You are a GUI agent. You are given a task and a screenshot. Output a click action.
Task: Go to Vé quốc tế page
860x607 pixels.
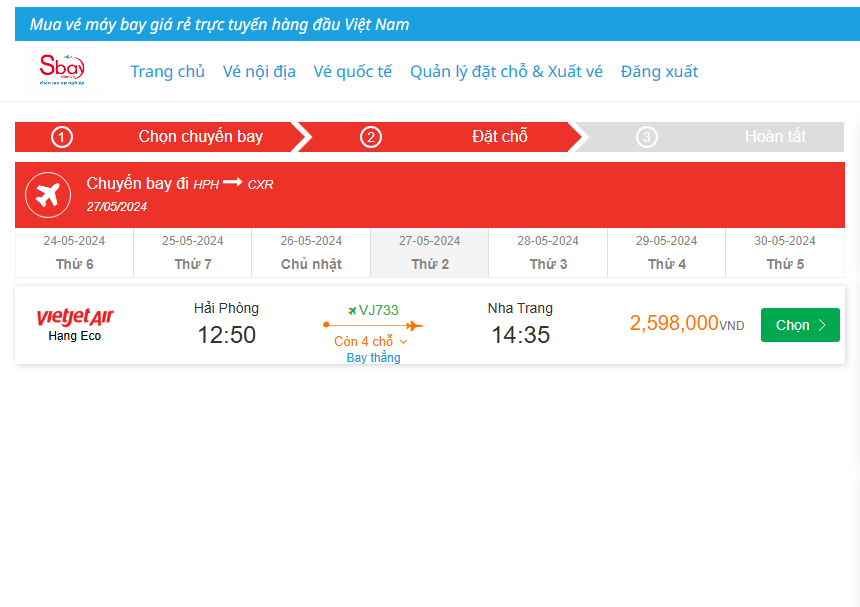coord(353,72)
